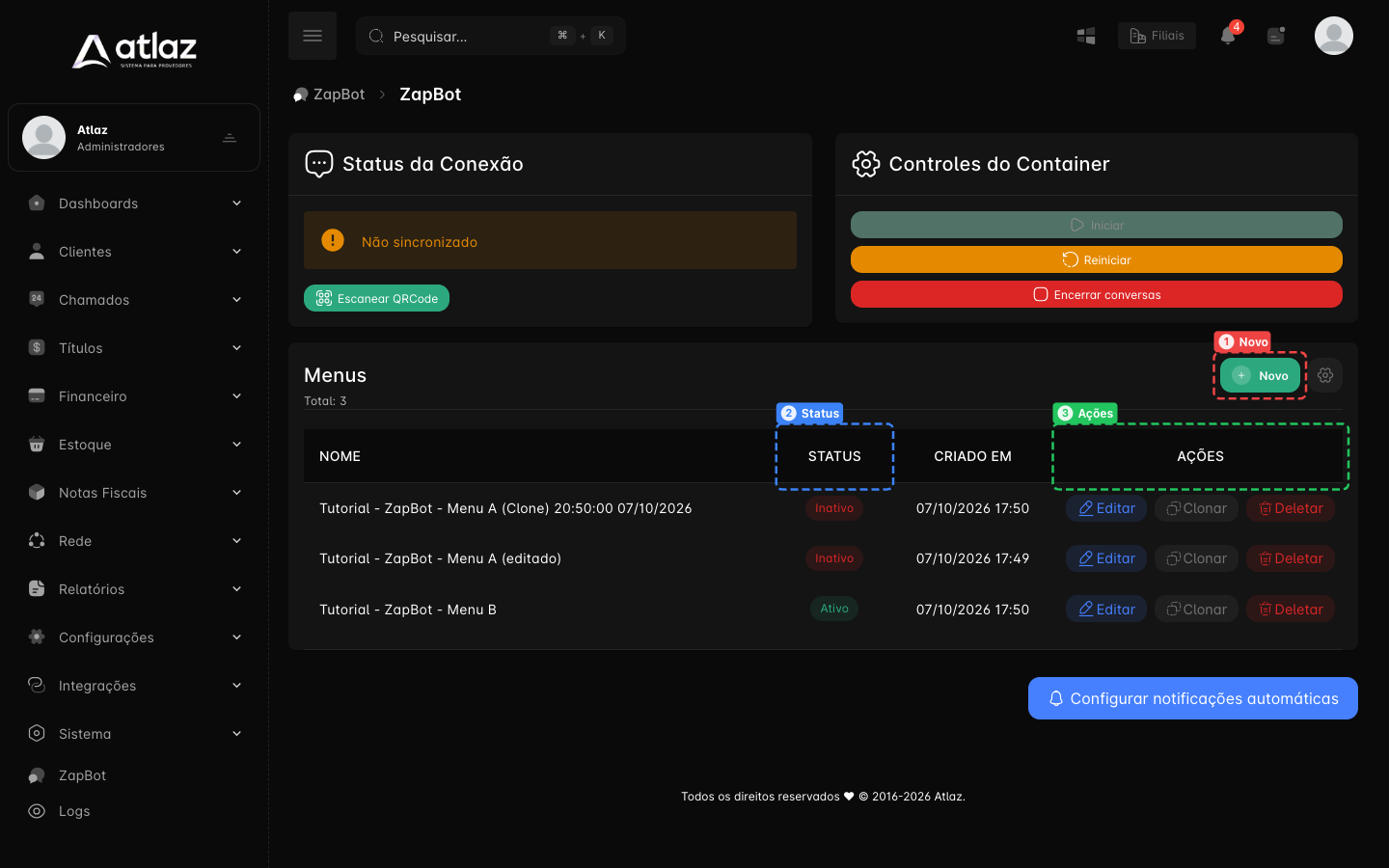The height and width of the screenshot is (868, 1389).
Task: Open the notifications bell with badge 4
Action: click(1228, 36)
